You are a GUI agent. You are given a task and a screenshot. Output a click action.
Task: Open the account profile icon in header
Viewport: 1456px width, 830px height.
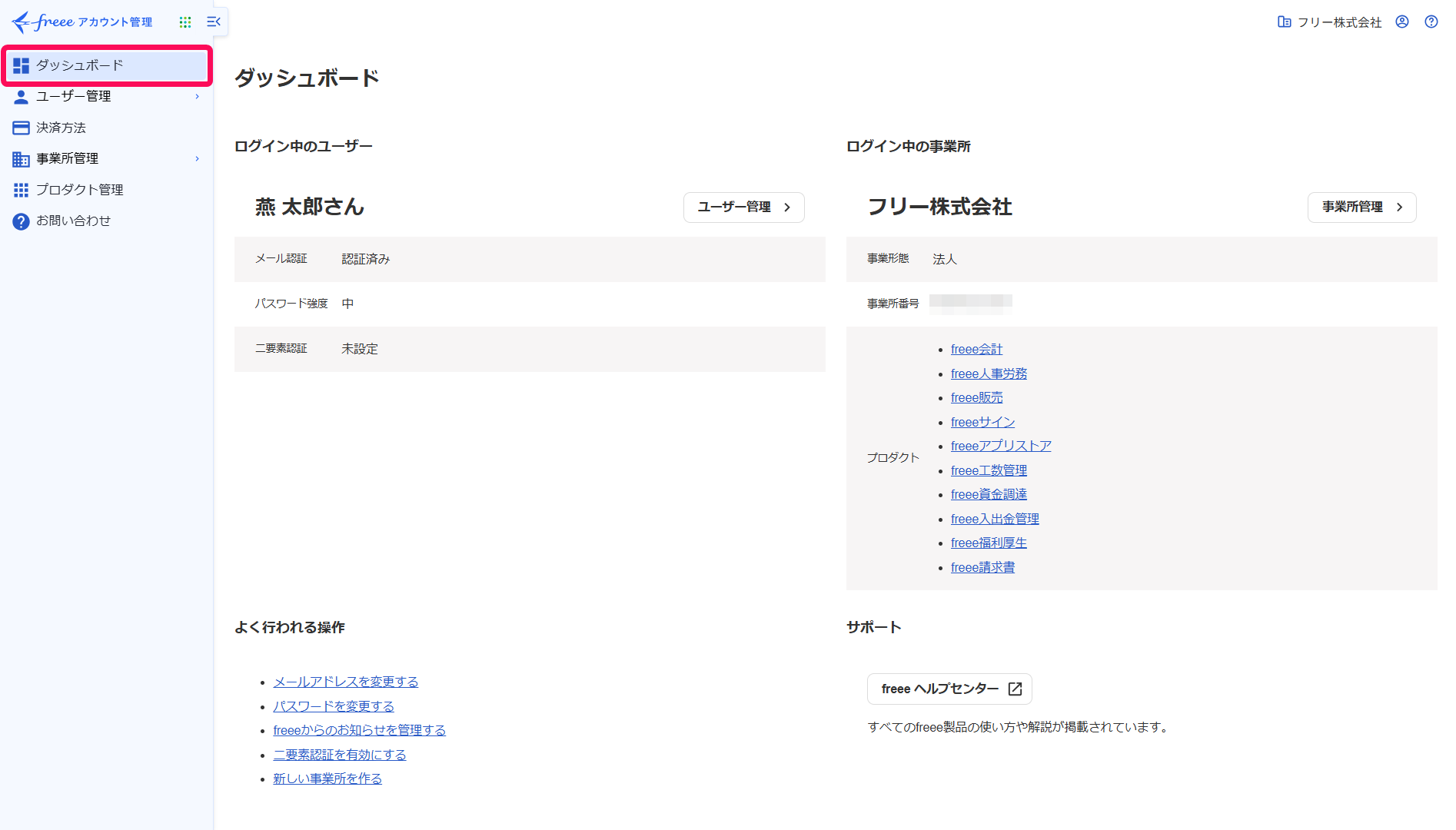point(1402,22)
